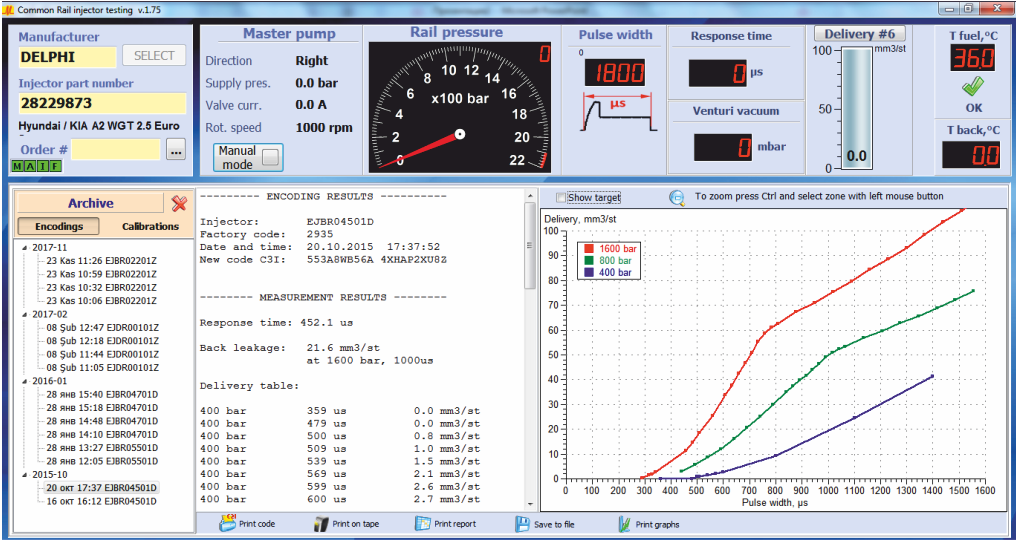Click the greyed SELECT manufacturer button
Screen dimensions: 1016x540
pos(154,56)
